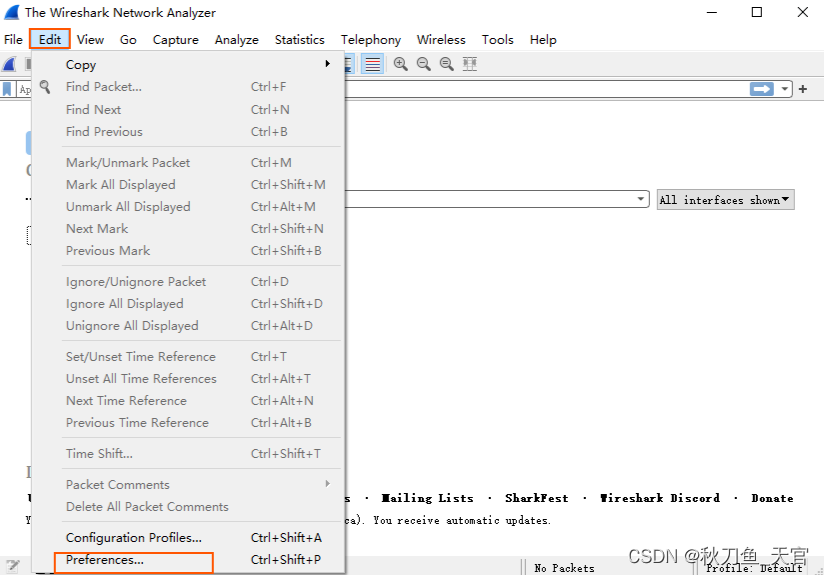Select Next Mark menu entry

click(x=188, y=229)
